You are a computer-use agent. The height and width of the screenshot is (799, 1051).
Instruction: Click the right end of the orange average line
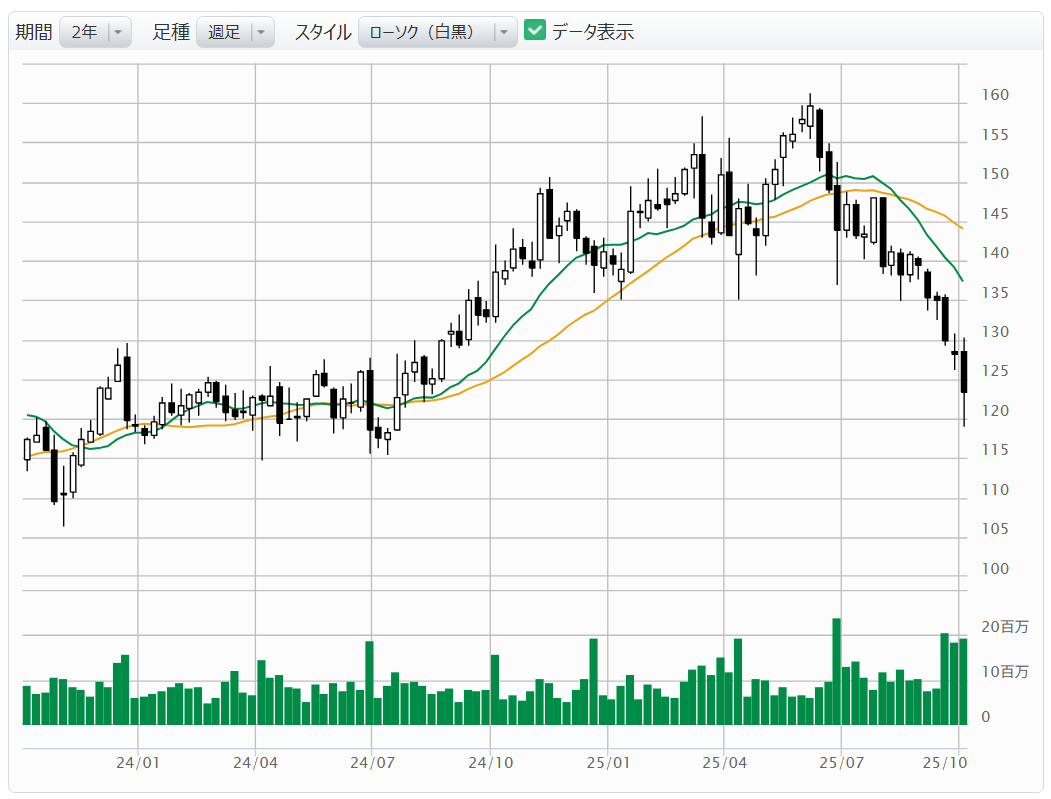click(961, 228)
